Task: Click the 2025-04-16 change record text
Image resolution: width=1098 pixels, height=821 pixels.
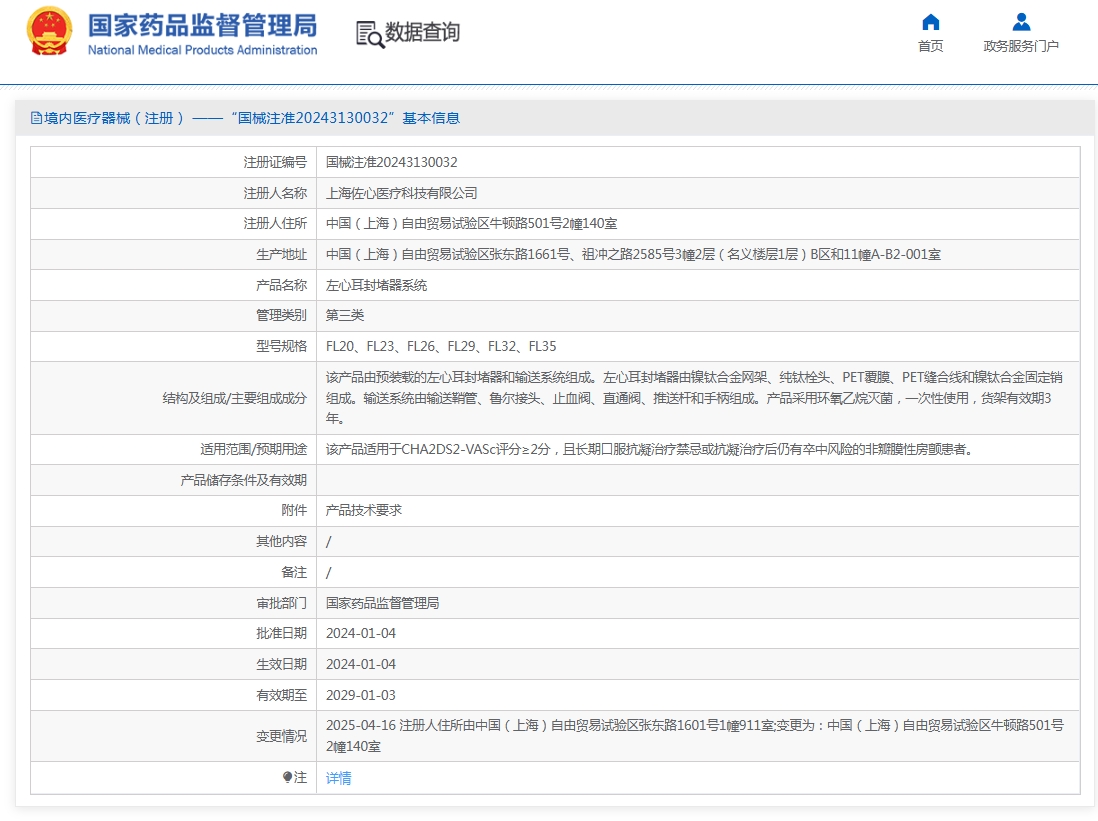Action: (695, 736)
